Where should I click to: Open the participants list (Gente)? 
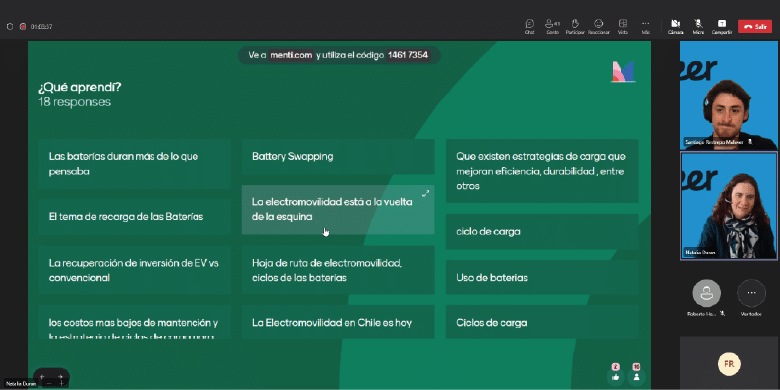(x=552, y=26)
